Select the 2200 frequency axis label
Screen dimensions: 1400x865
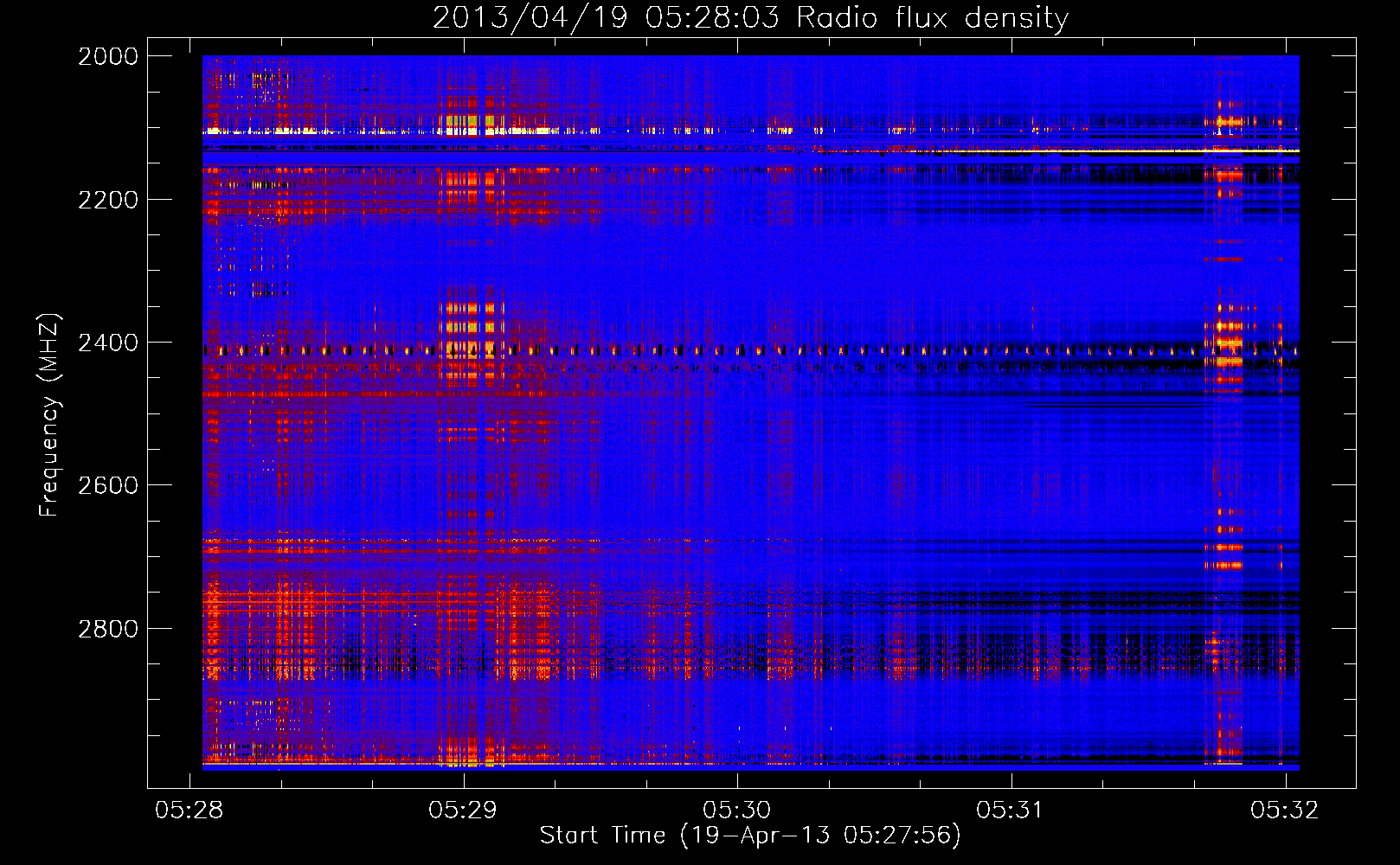[x=108, y=200]
